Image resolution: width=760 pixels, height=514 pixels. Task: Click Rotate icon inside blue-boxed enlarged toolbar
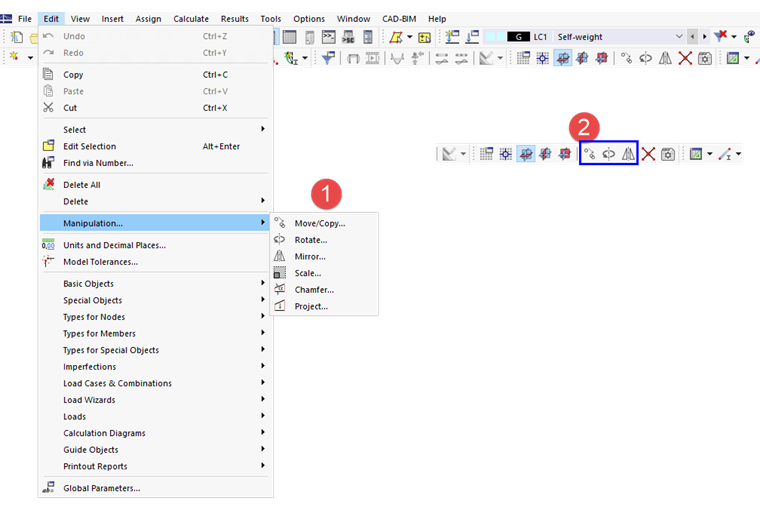pos(609,154)
